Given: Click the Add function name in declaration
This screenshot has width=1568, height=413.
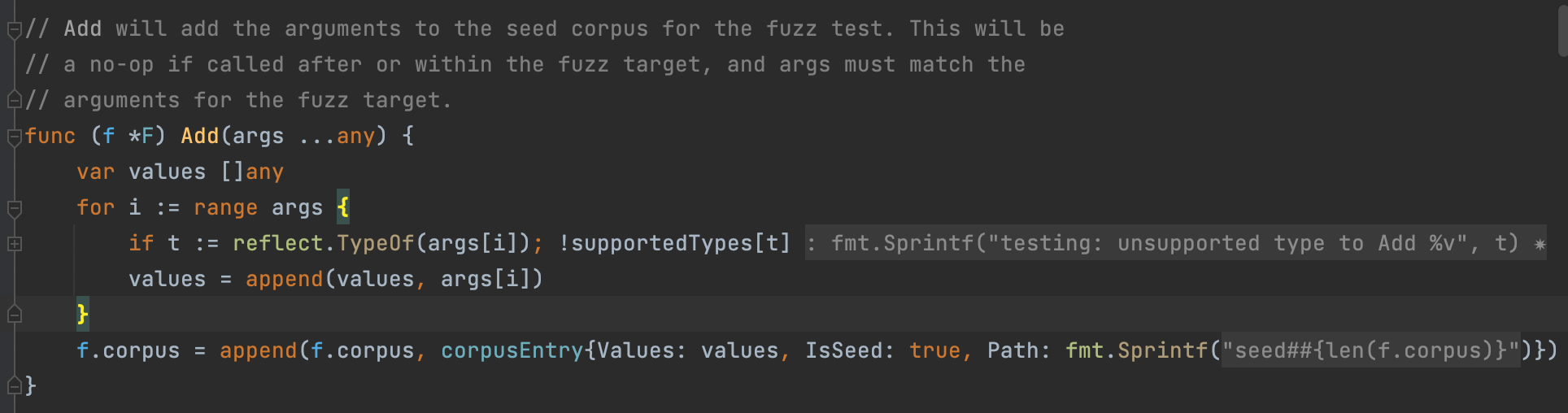Looking at the screenshot, I should pos(199,136).
